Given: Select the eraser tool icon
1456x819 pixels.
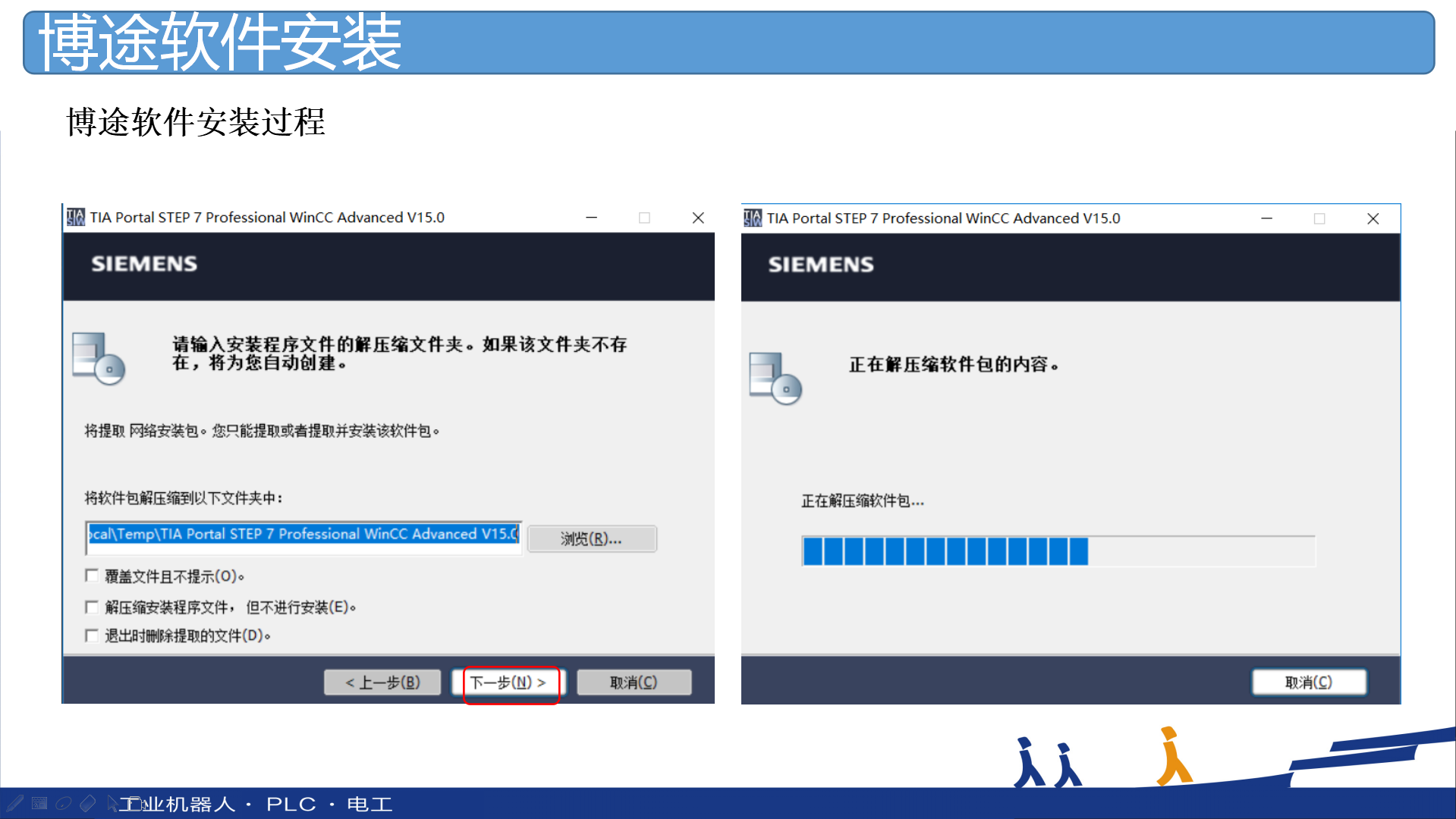Looking at the screenshot, I should [88, 803].
